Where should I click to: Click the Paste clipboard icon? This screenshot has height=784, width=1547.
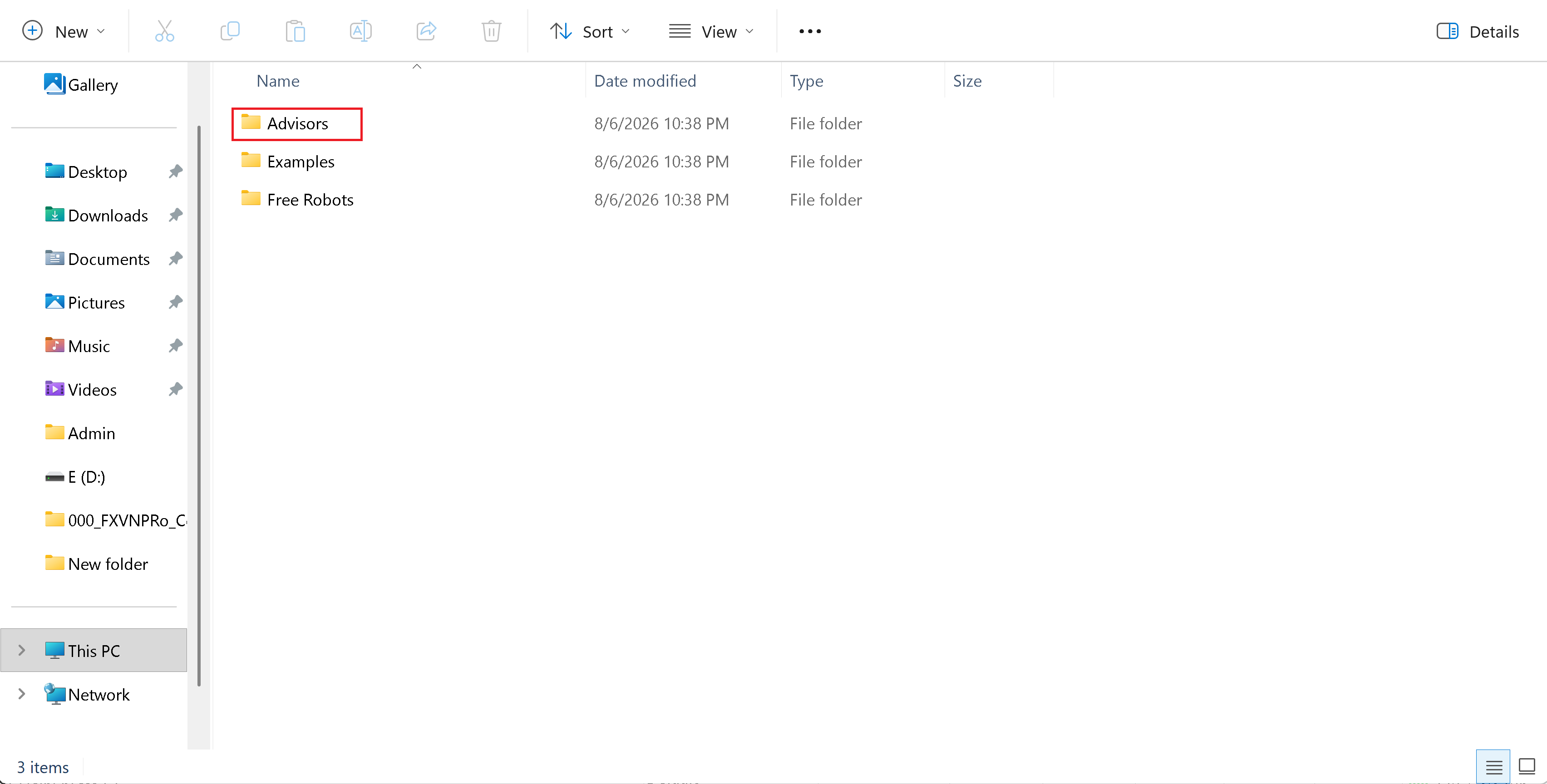tap(295, 31)
